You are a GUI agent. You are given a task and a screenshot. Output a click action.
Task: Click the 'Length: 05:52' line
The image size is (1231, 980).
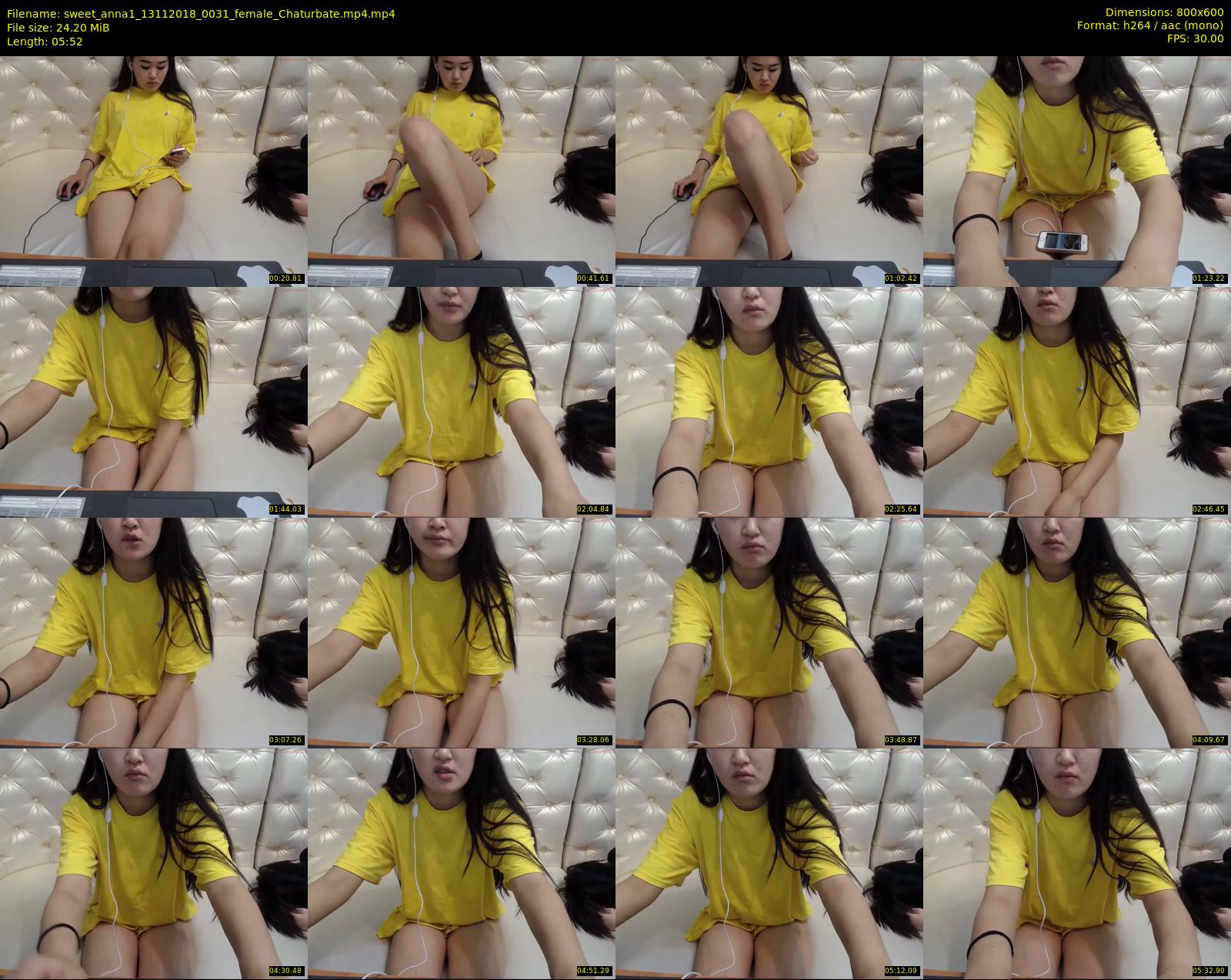coord(45,42)
